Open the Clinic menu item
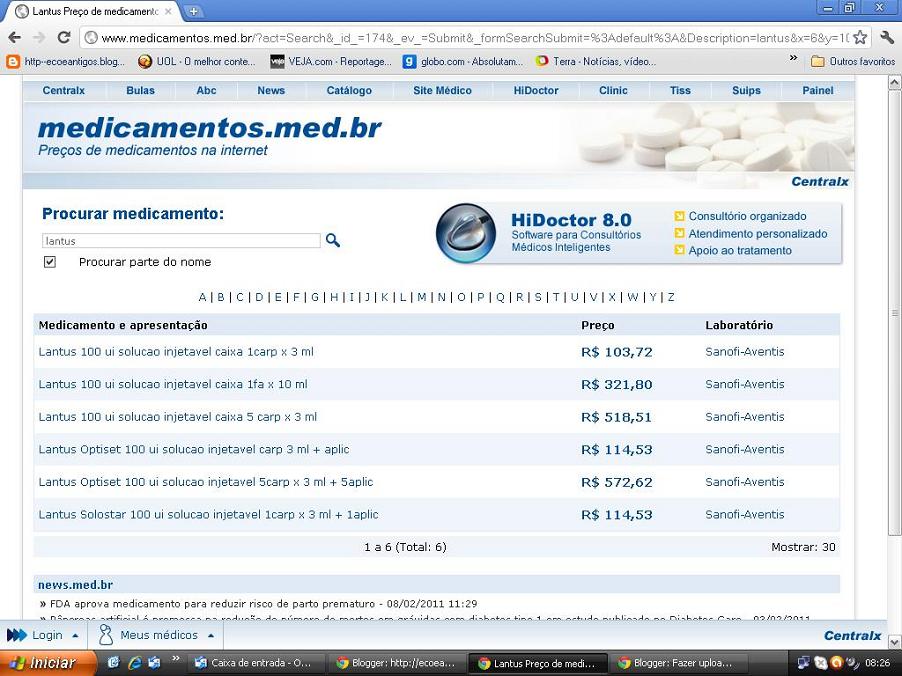The image size is (902, 676). coord(613,90)
